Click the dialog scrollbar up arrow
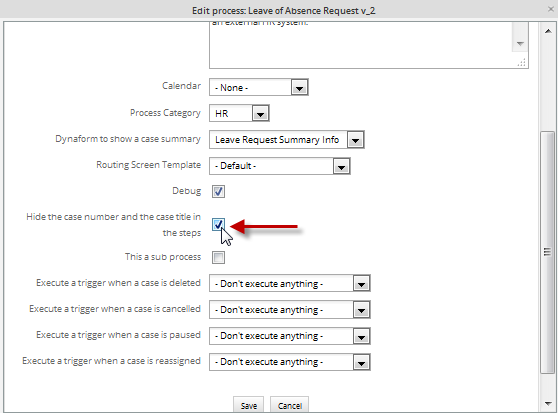The image size is (558, 413). (x=548, y=31)
